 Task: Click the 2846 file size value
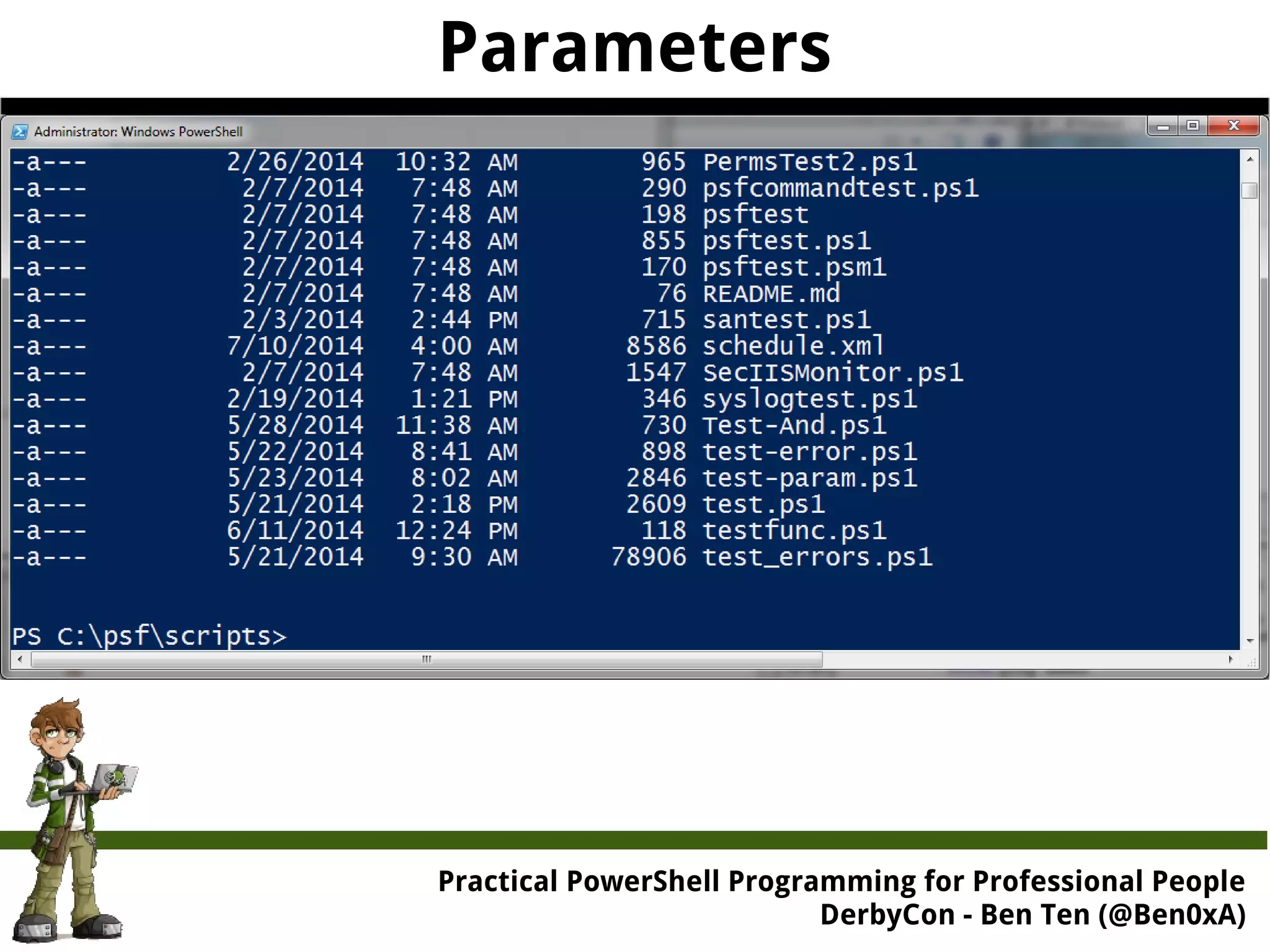(656, 478)
